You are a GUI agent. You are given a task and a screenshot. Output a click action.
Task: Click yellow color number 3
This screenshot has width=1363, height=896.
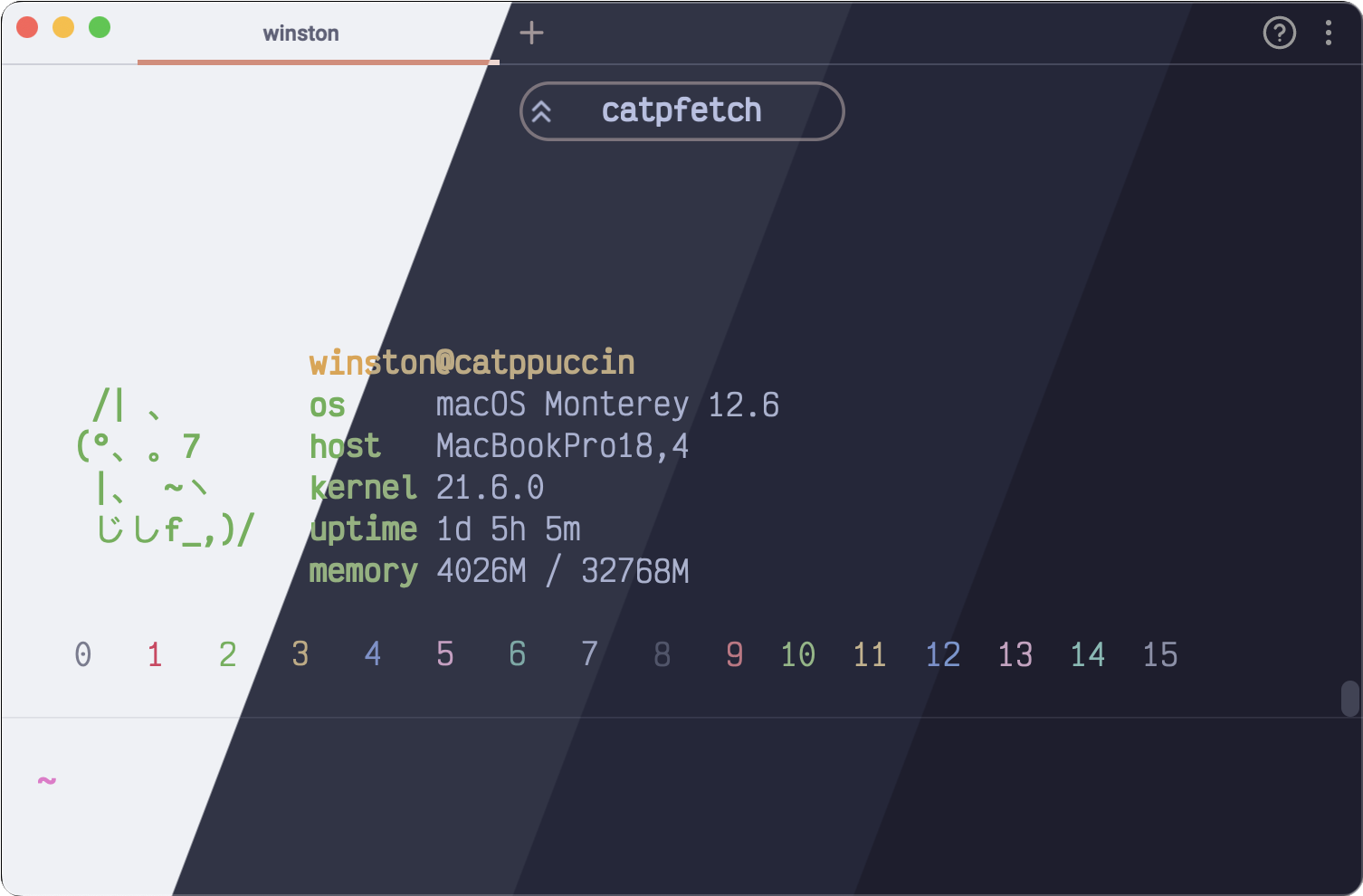[300, 654]
